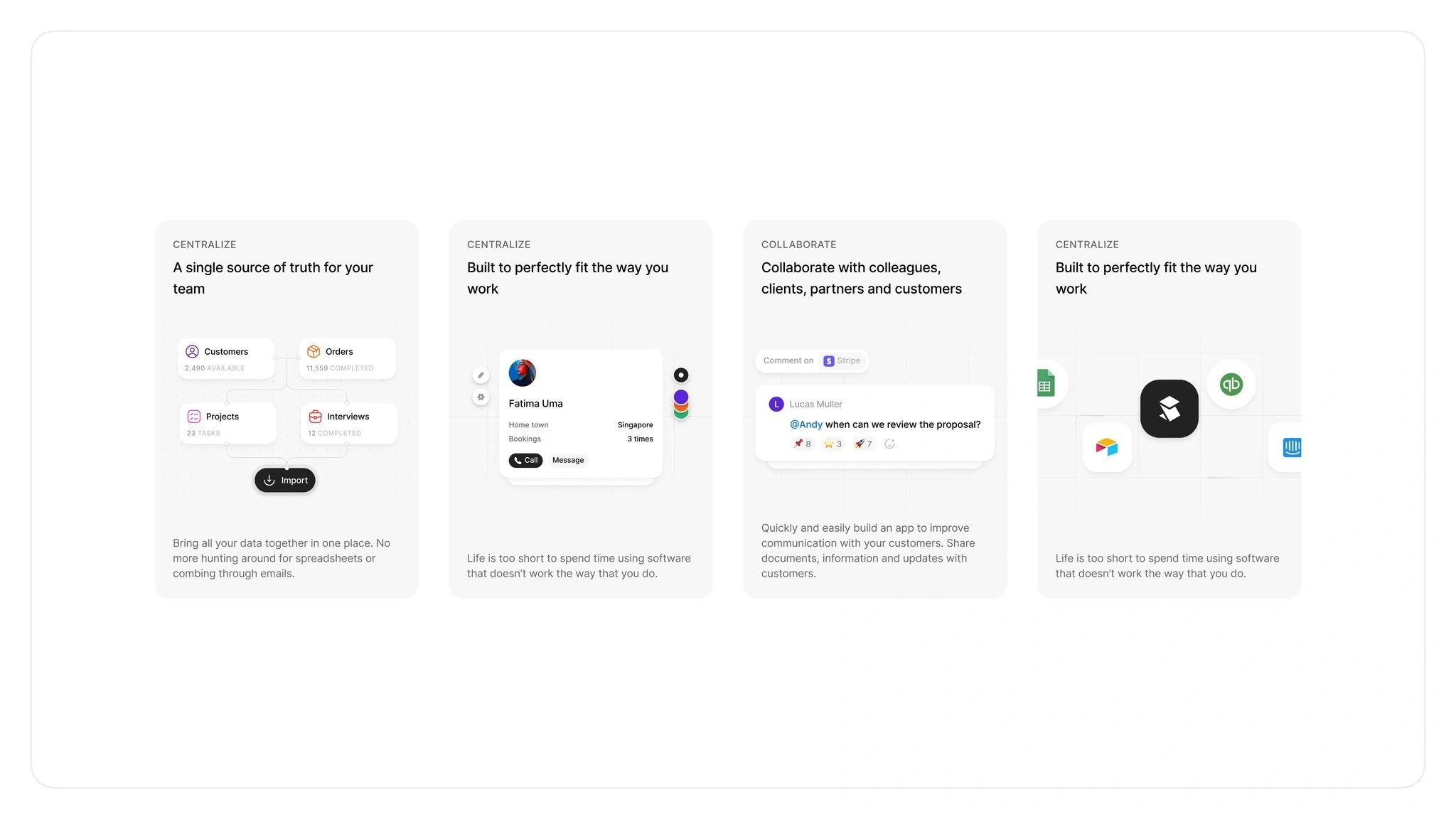Open the Orders data card
The image size is (1456, 819).
click(x=347, y=358)
